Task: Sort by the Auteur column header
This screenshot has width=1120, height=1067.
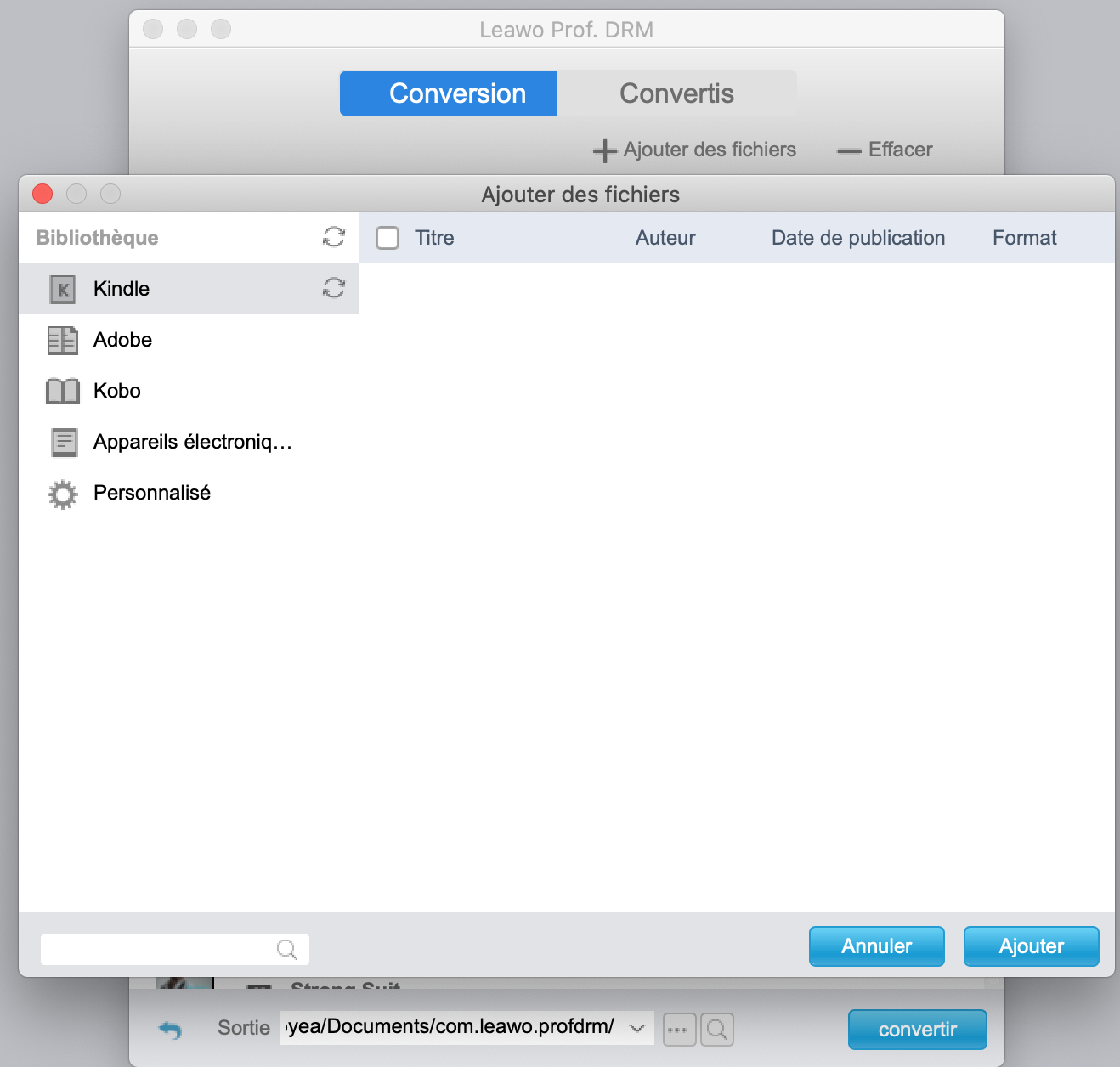Action: (665, 238)
